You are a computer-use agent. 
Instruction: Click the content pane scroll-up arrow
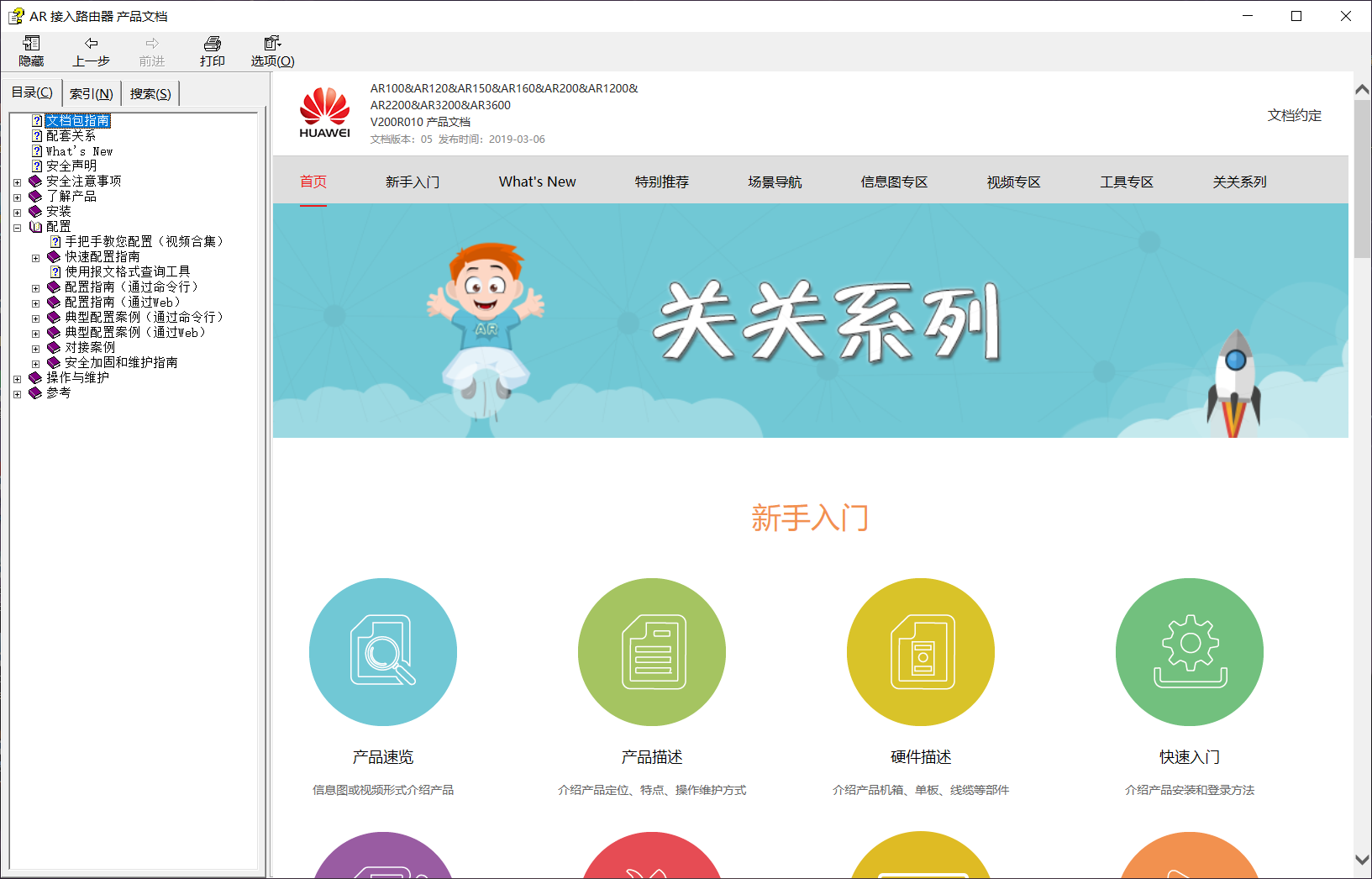[1363, 88]
